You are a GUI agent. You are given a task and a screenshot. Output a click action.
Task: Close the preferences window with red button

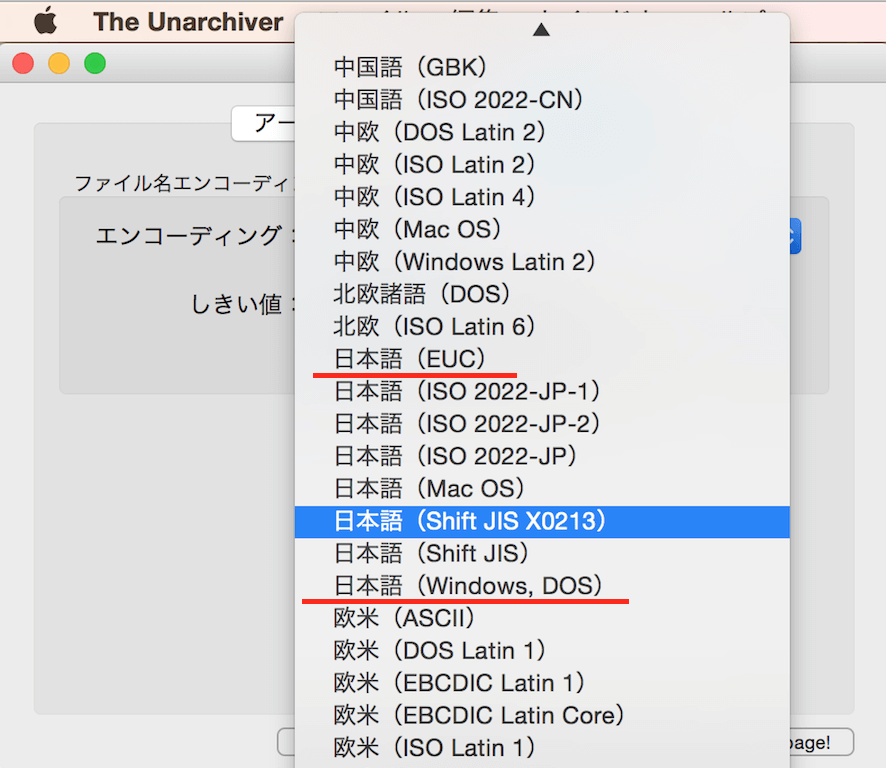tap(23, 63)
